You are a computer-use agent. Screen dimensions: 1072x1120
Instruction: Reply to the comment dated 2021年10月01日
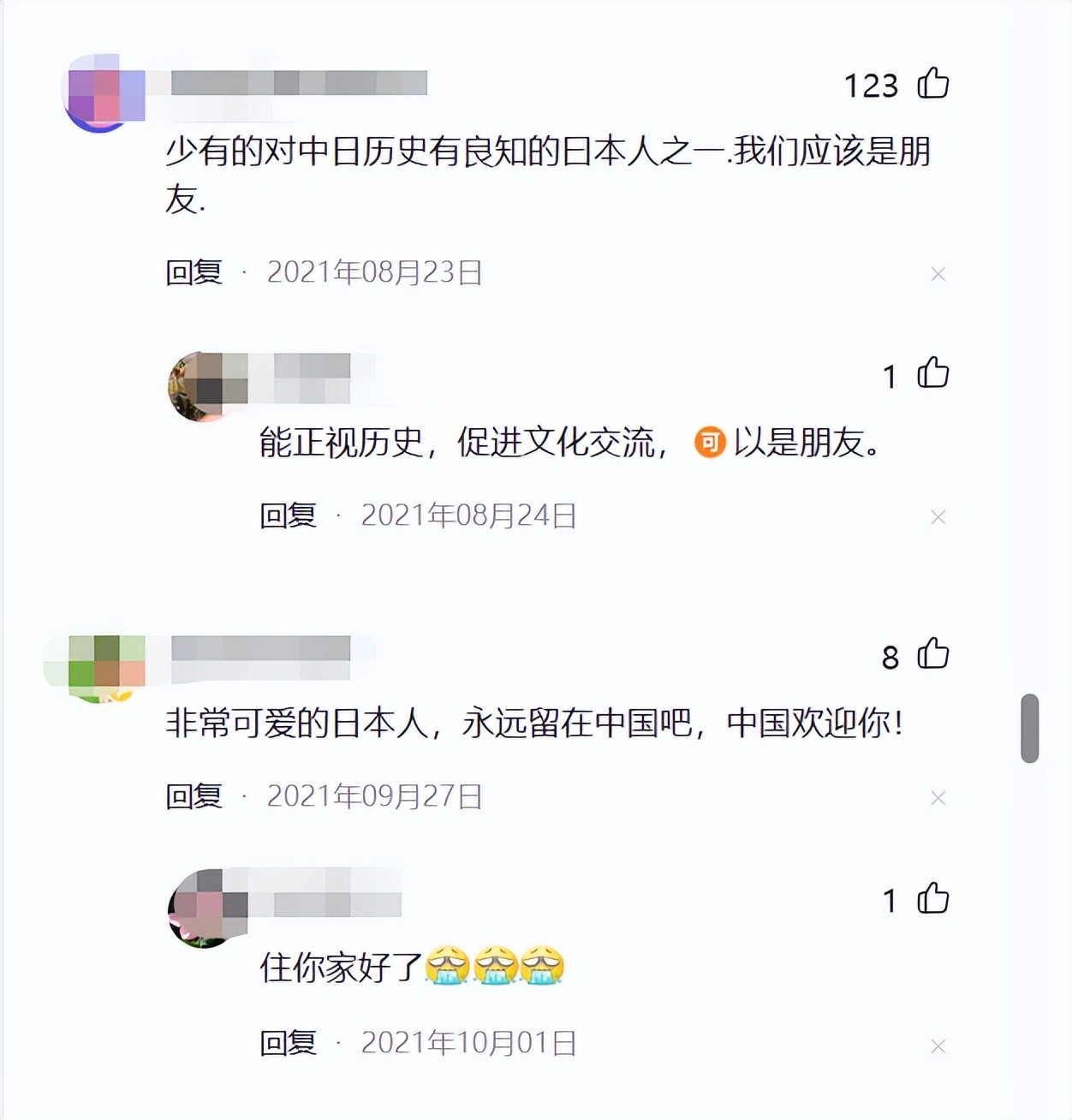tap(288, 1043)
